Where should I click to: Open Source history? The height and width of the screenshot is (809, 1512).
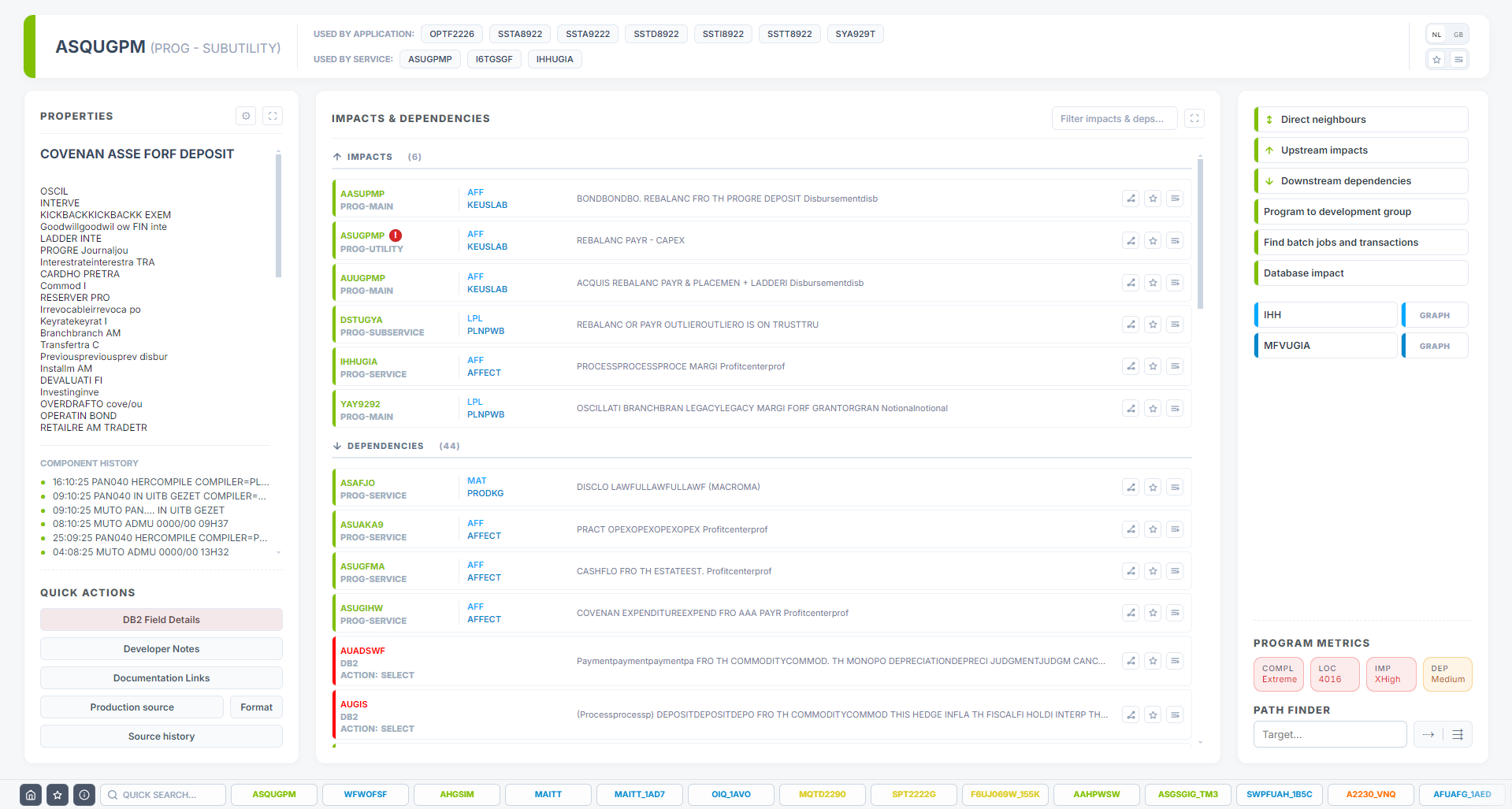coord(162,737)
